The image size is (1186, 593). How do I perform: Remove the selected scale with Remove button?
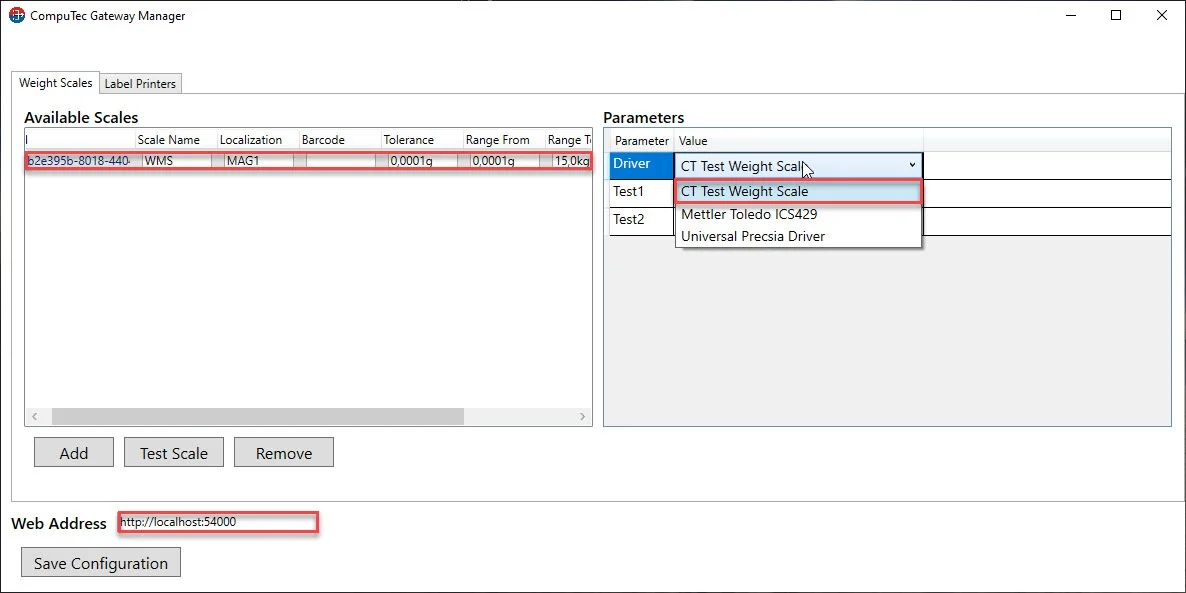click(x=284, y=453)
